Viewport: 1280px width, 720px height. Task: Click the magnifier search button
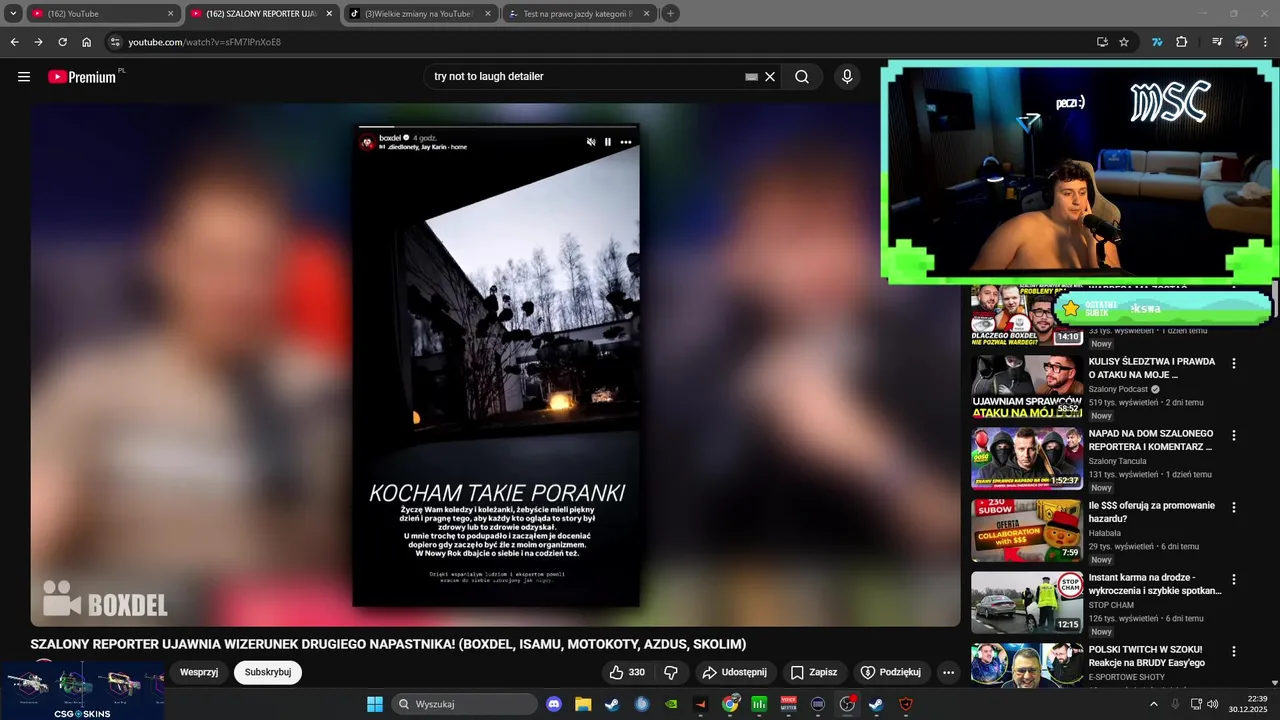click(x=802, y=77)
